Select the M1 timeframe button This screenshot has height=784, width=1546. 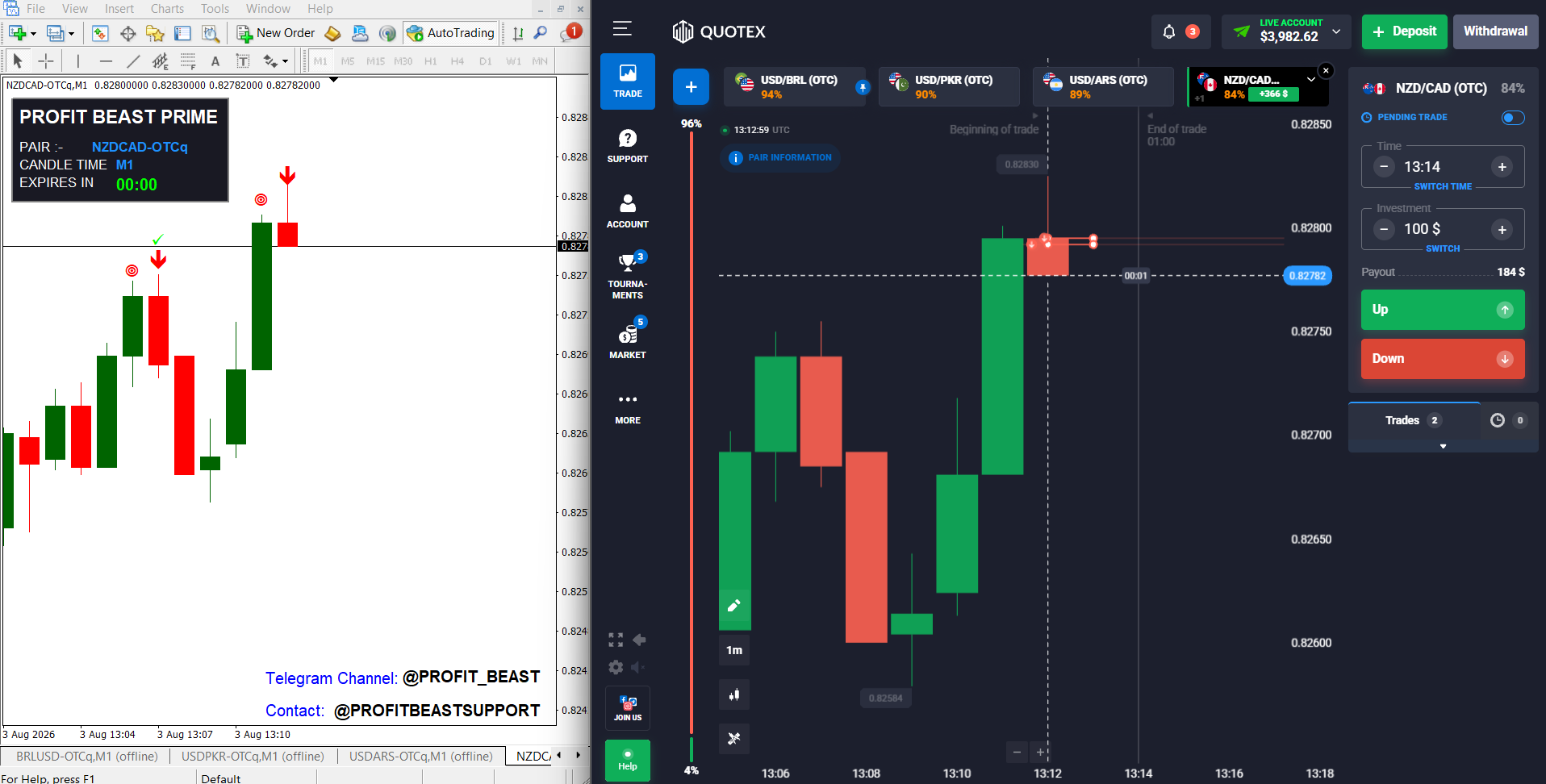point(320,60)
